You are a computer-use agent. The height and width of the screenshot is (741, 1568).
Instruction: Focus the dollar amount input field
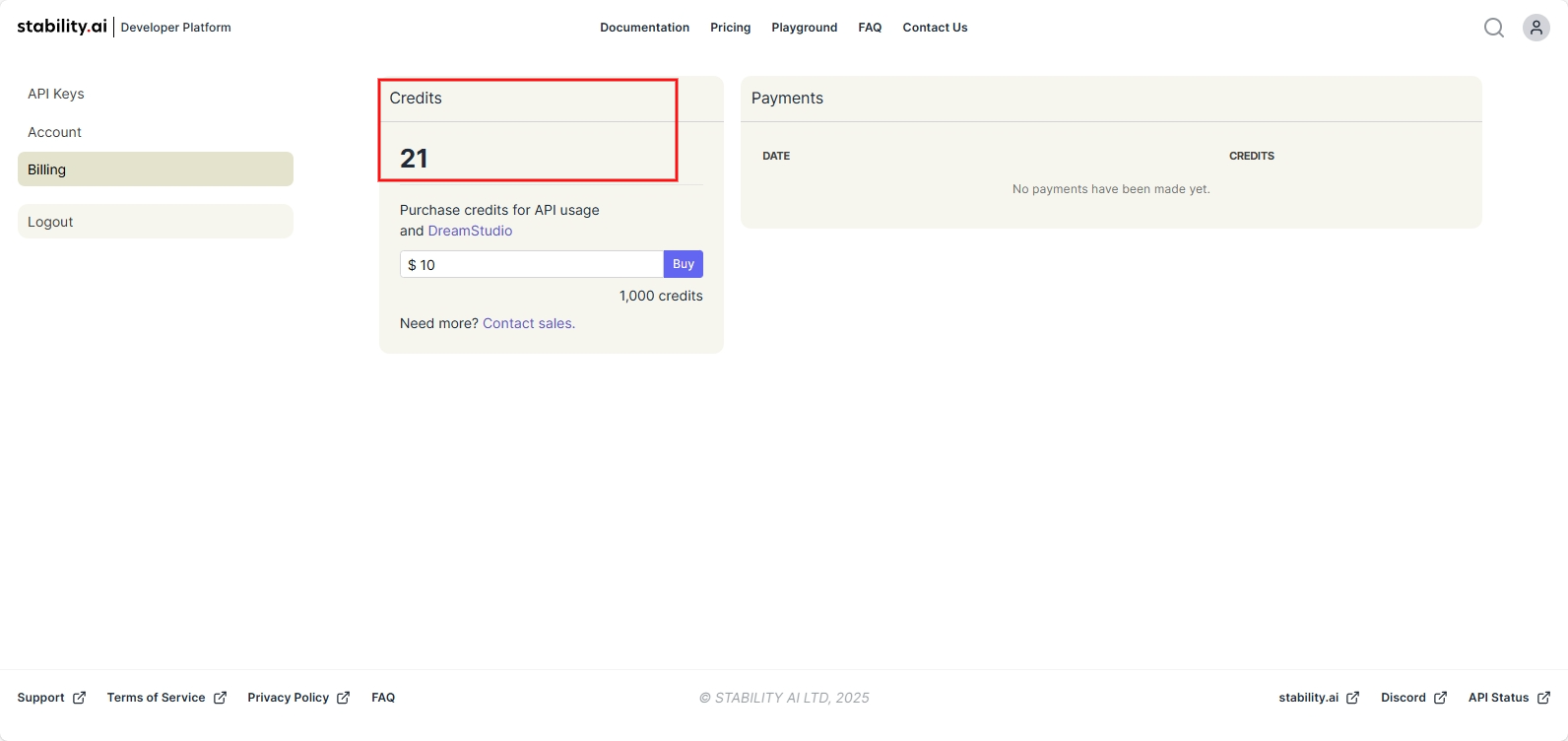point(532,264)
